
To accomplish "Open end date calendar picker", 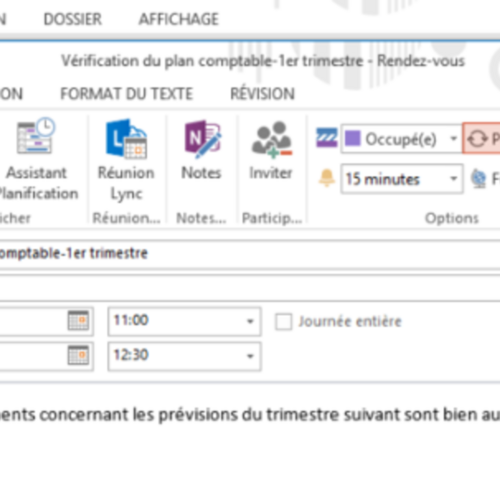I will coord(78,355).
